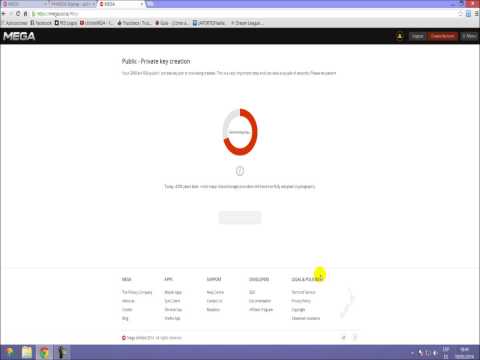Open the Credits footer link
480x360 pixels.
pyautogui.click(x=127, y=309)
